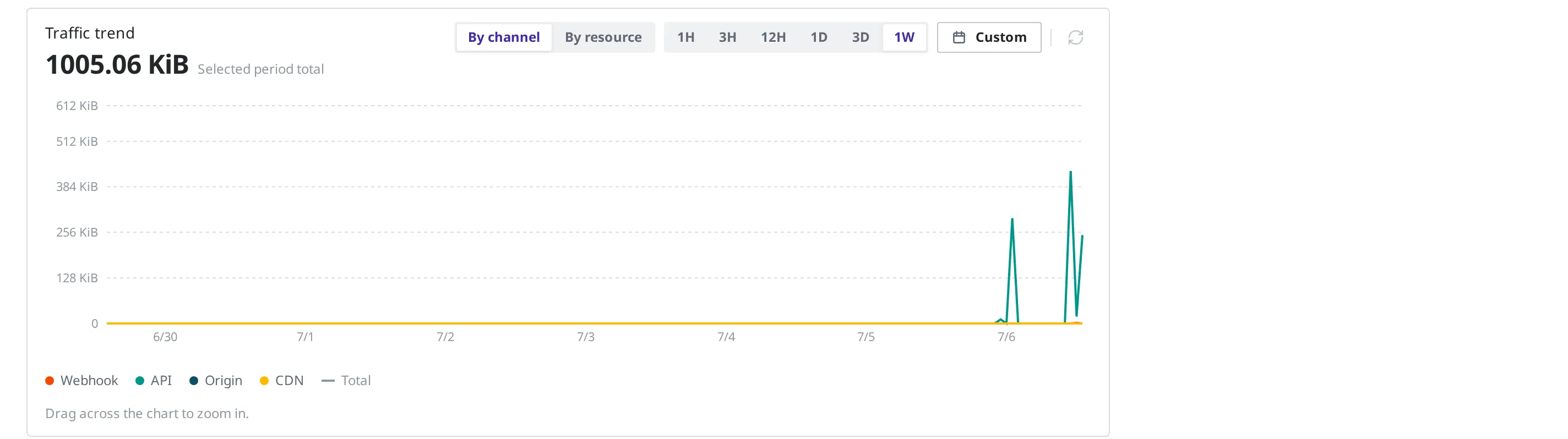
Task: Select the 1D time range
Action: [x=819, y=38]
